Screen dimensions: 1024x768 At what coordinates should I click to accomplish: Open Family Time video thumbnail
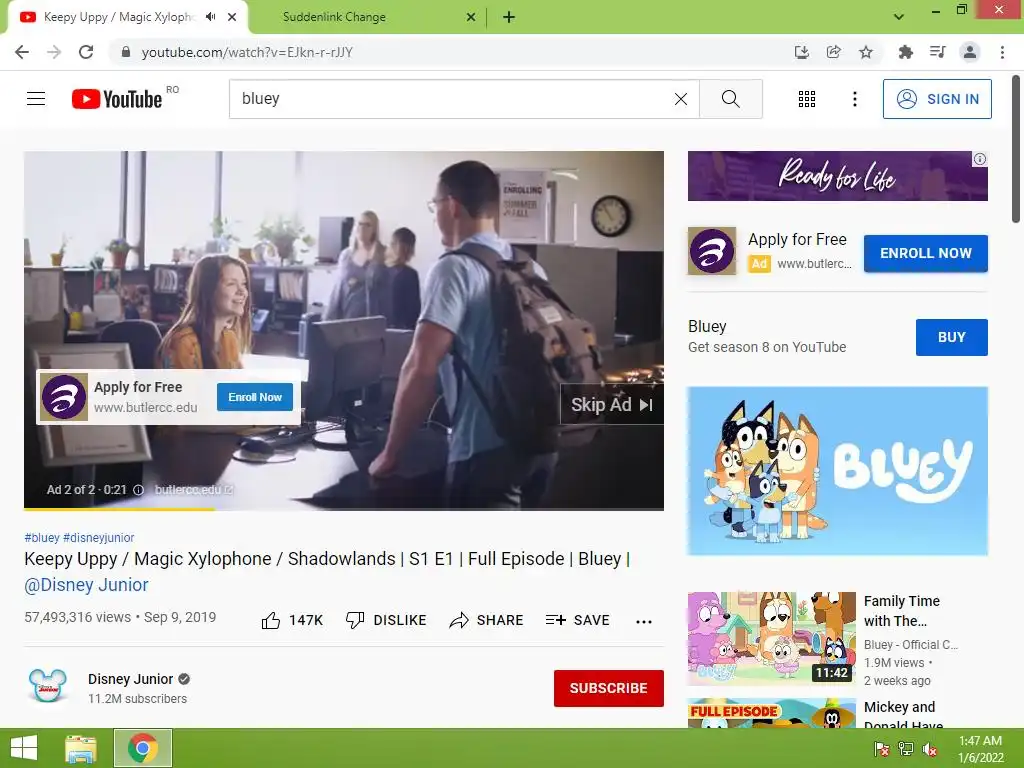pyautogui.click(x=771, y=638)
